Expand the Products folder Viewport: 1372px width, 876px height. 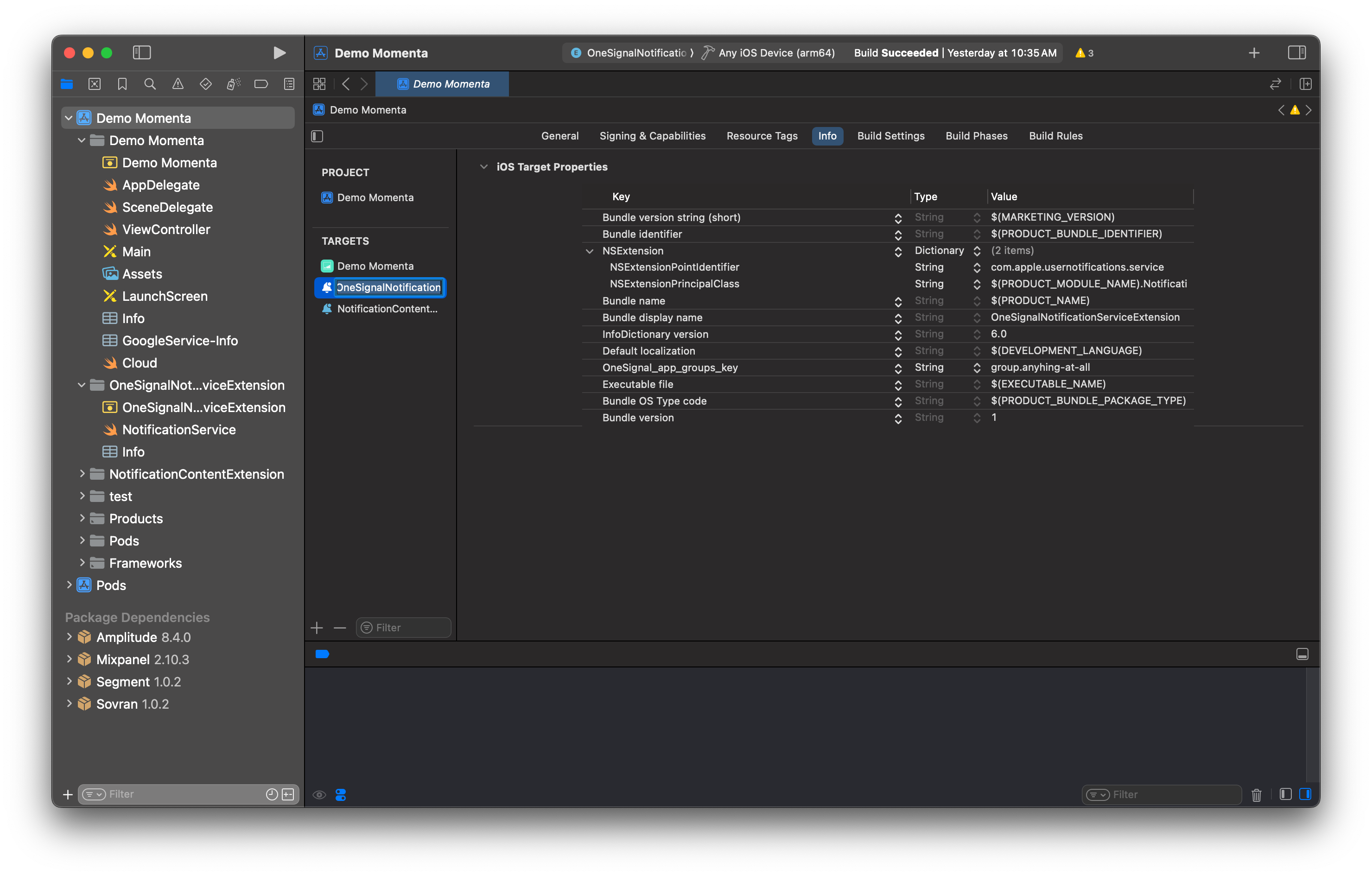(x=82, y=518)
